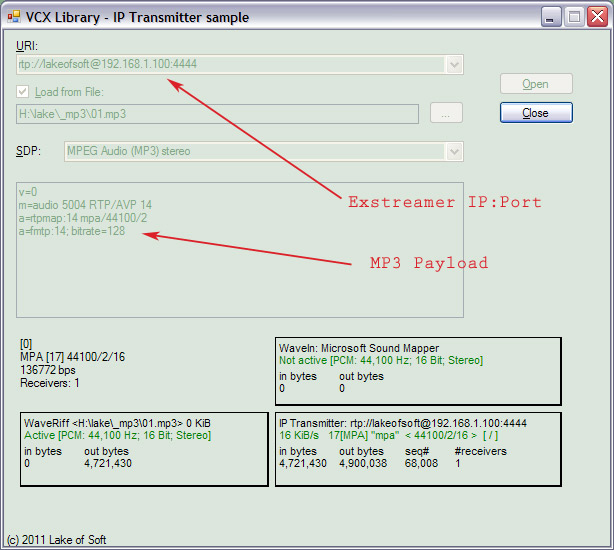Click the SDP: label
This screenshot has height=550, width=614.
[29, 151]
